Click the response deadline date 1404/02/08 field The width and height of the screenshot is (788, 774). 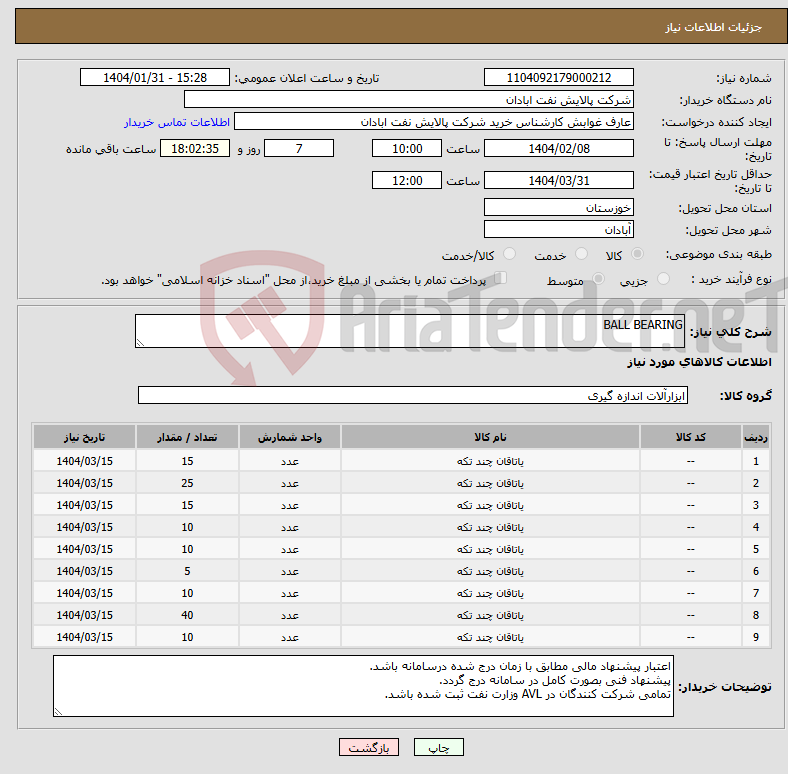coord(558,148)
